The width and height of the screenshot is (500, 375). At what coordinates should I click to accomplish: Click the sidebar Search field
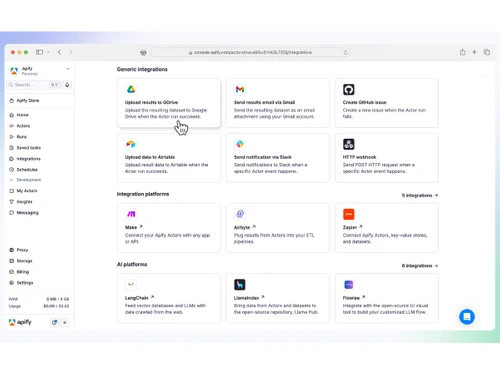[34, 85]
